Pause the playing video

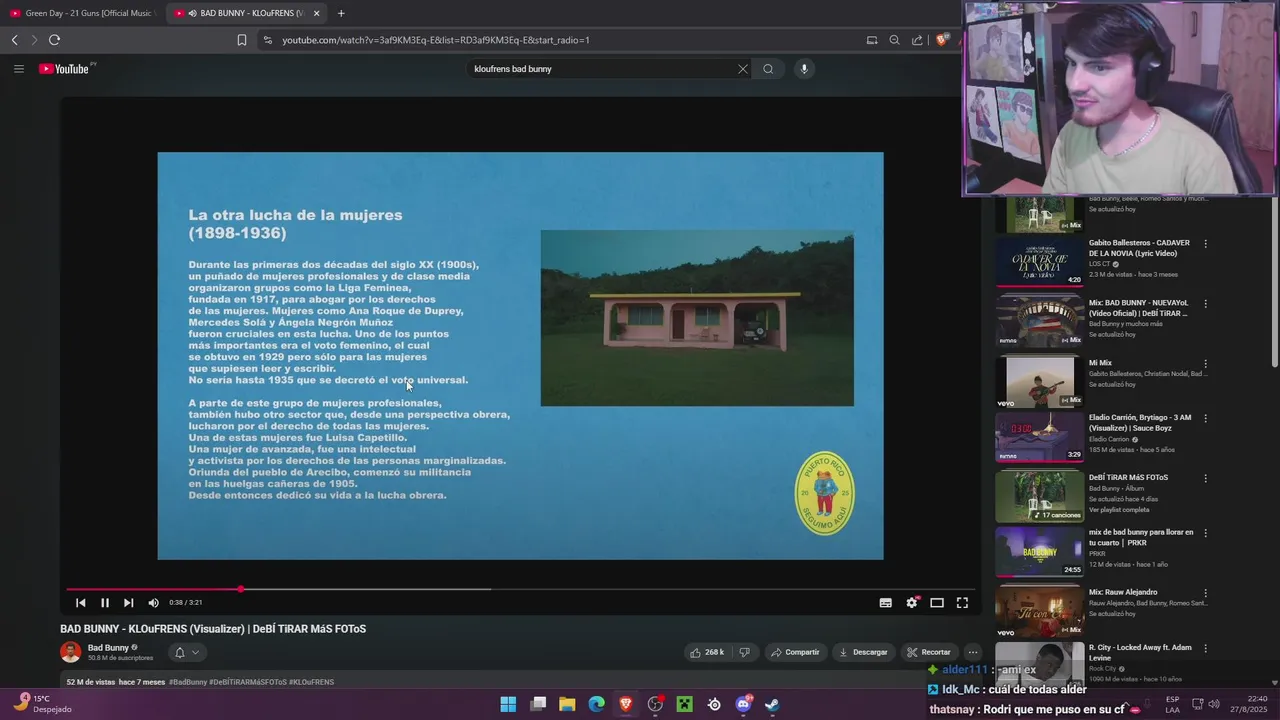[x=104, y=603]
